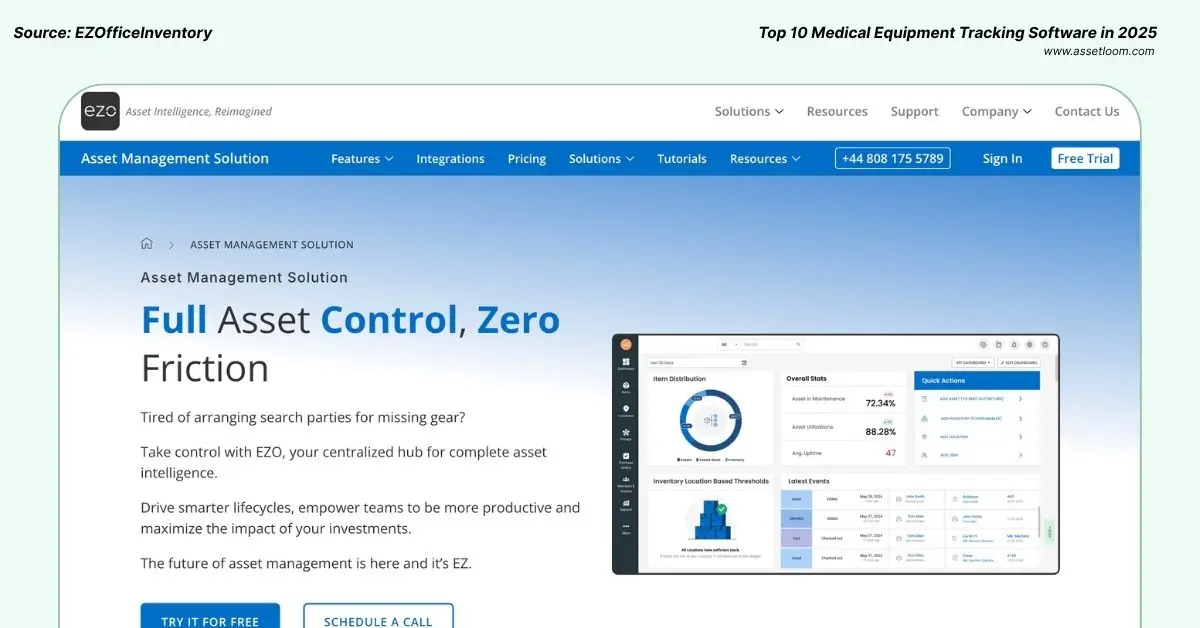Expand Solutions in the blue bar
Screen dimensions: 1200x628
coord(601,159)
